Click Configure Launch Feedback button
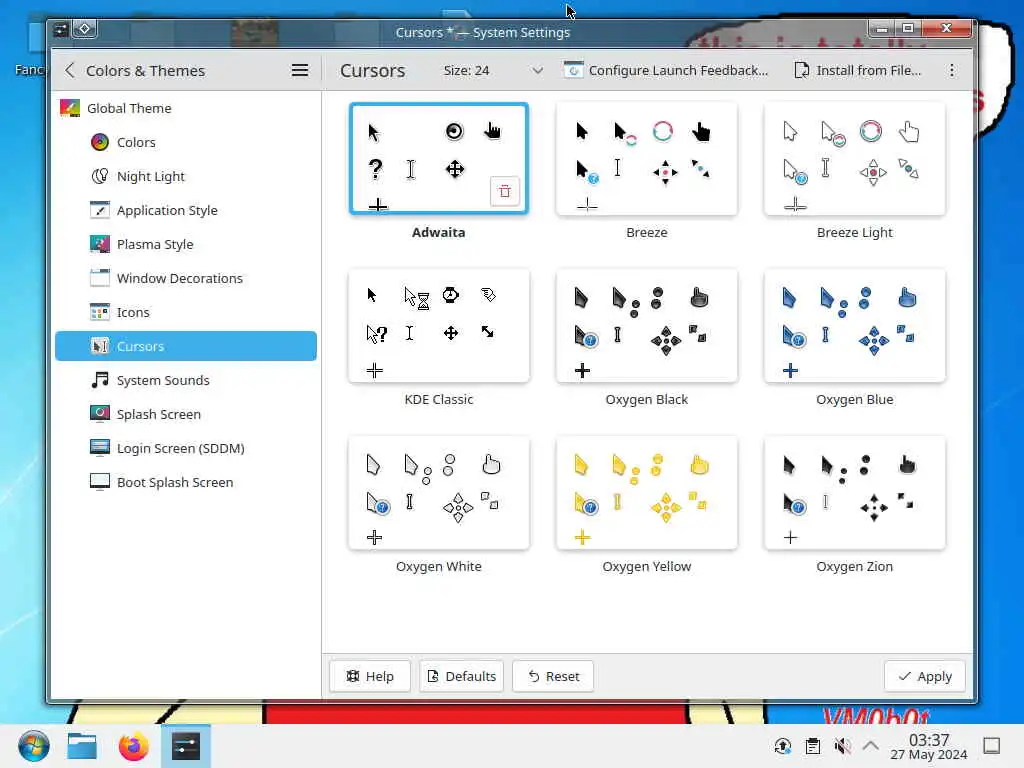Viewport: 1024px width, 768px height. point(666,71)
